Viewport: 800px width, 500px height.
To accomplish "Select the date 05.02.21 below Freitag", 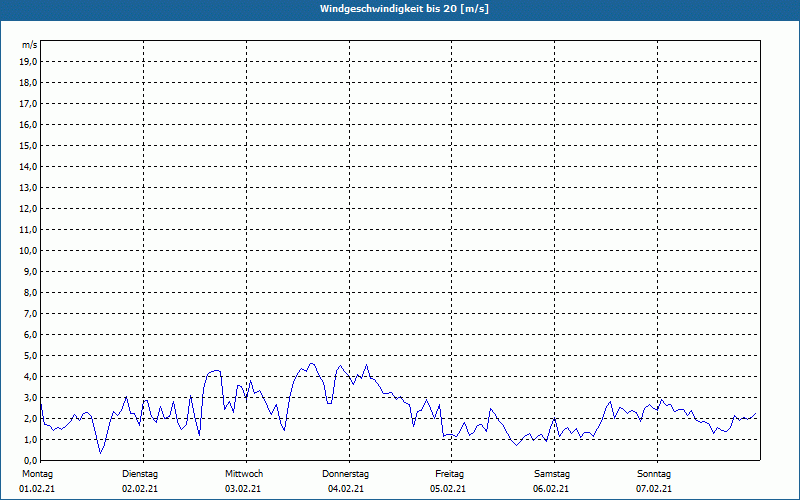I will (x=449, y=489).
